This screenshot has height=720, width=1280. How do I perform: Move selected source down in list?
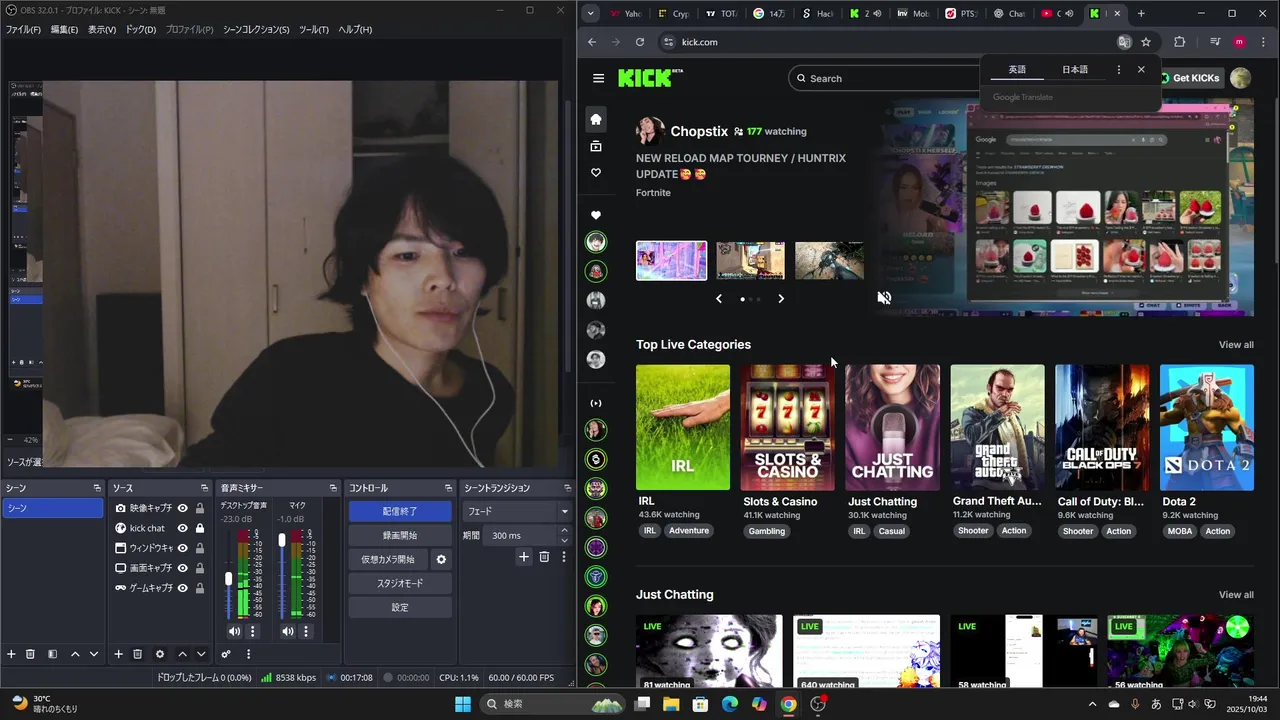coord(201,654)
